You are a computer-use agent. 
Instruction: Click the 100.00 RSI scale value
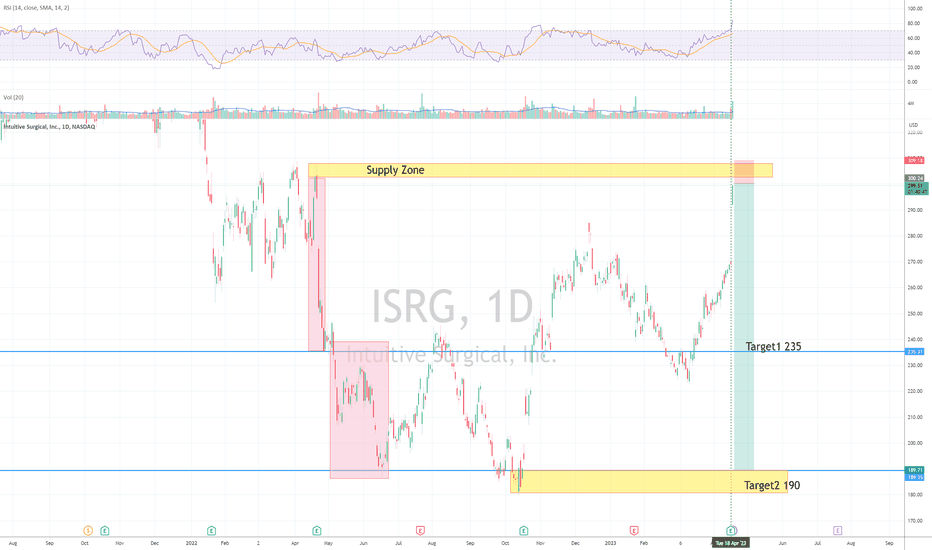point(914,8)
